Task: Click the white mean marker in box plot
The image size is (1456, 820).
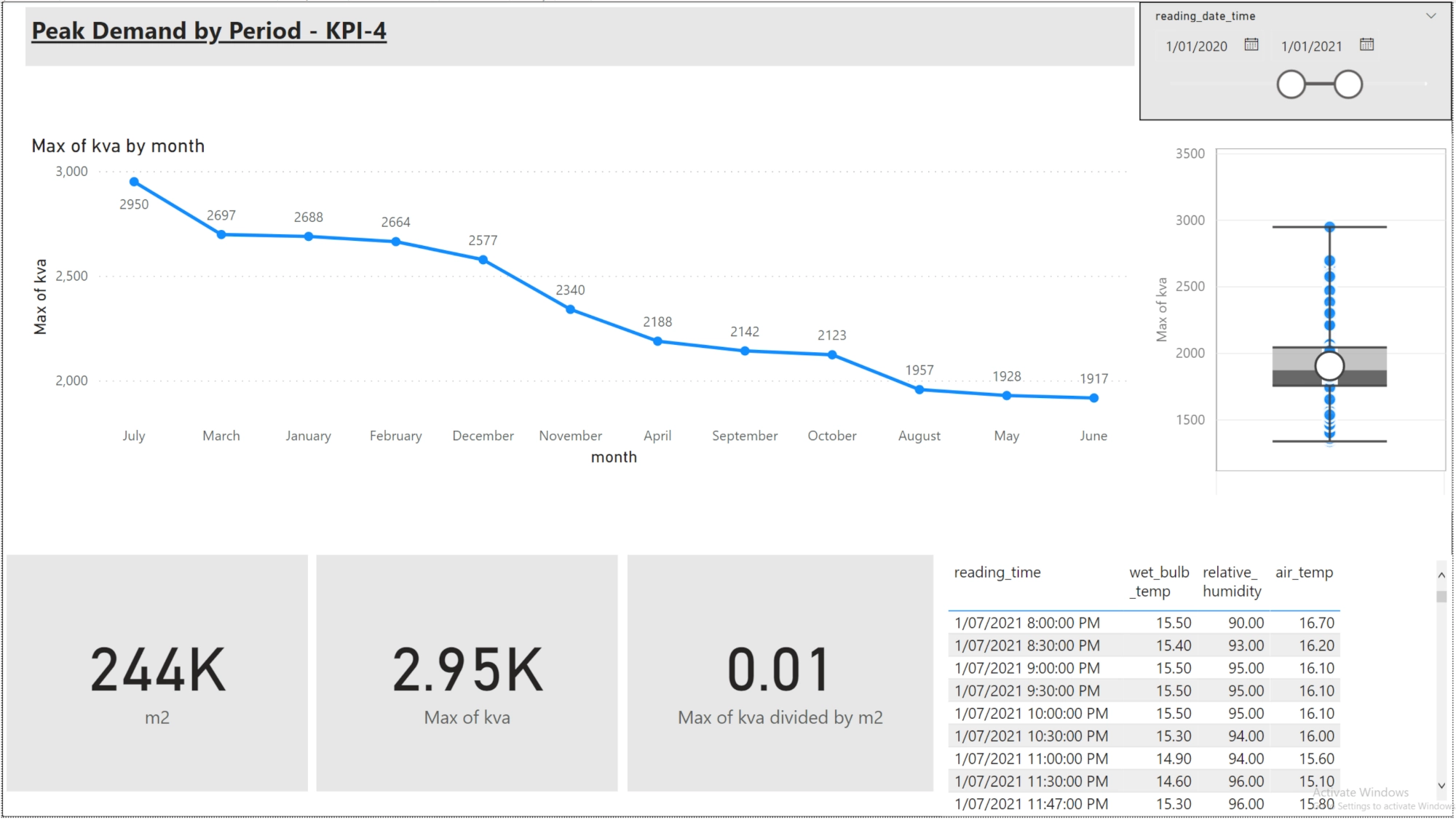Action: click(1329, 366)
